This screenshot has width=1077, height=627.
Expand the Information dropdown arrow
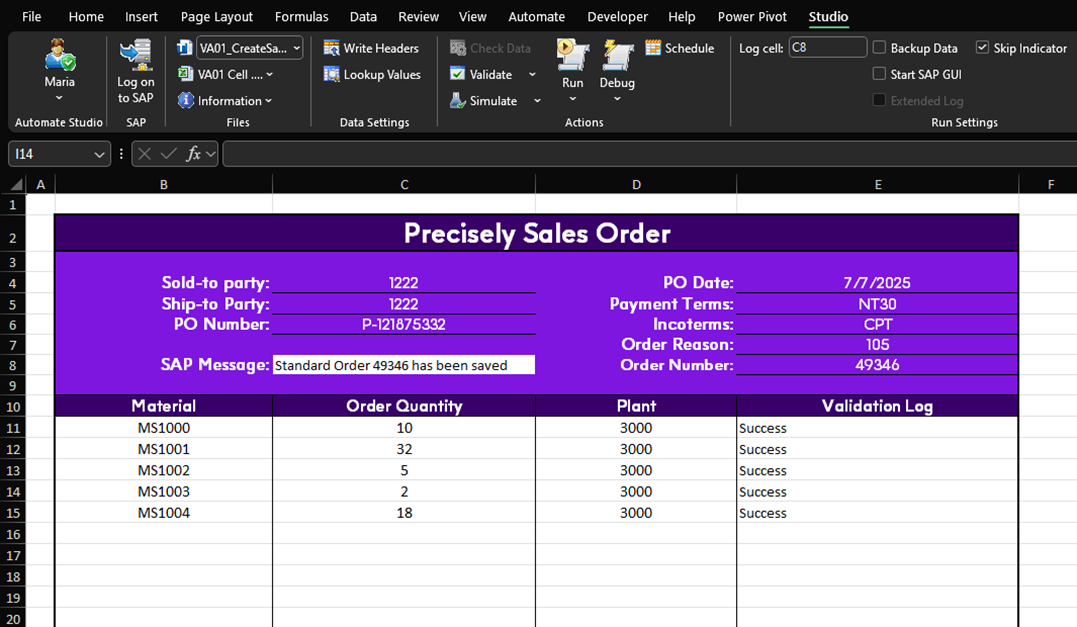point(269,101)
